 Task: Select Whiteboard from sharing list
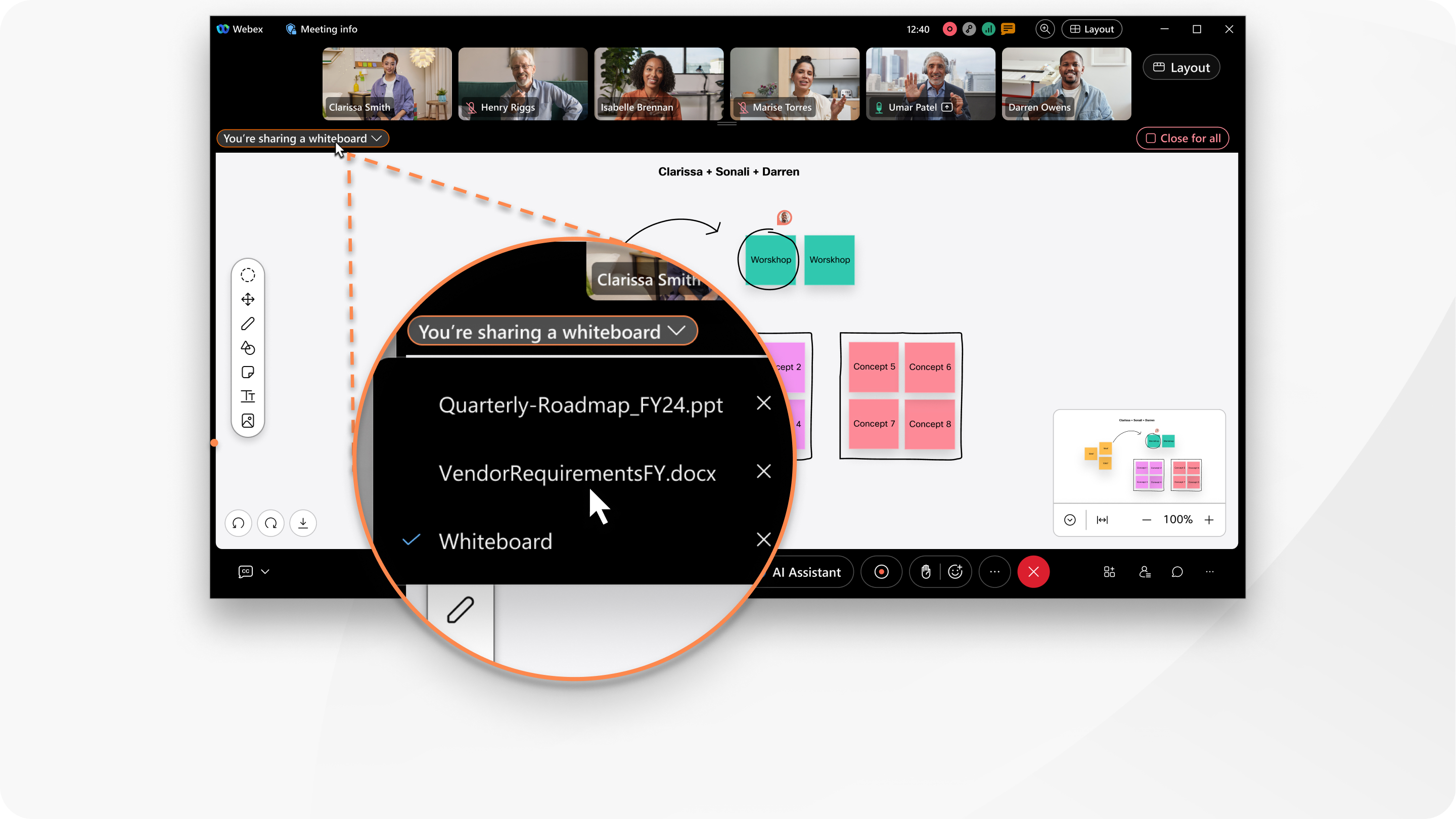pos(495,540)
